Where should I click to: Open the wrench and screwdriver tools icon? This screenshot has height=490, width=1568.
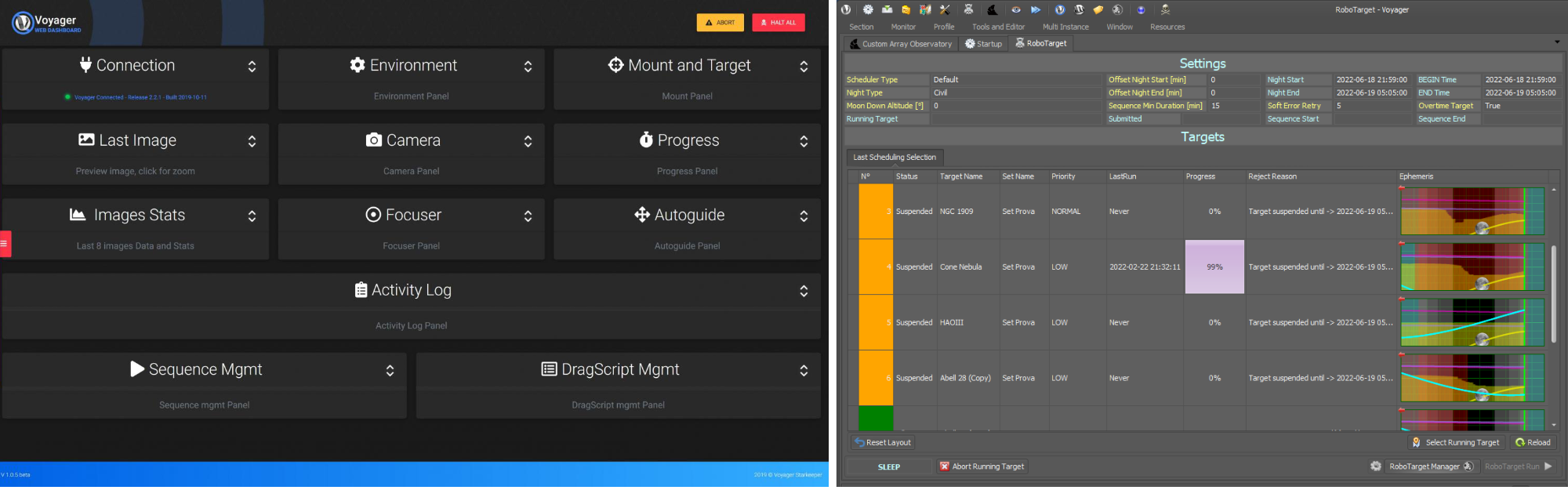click(x=945, y=9)
